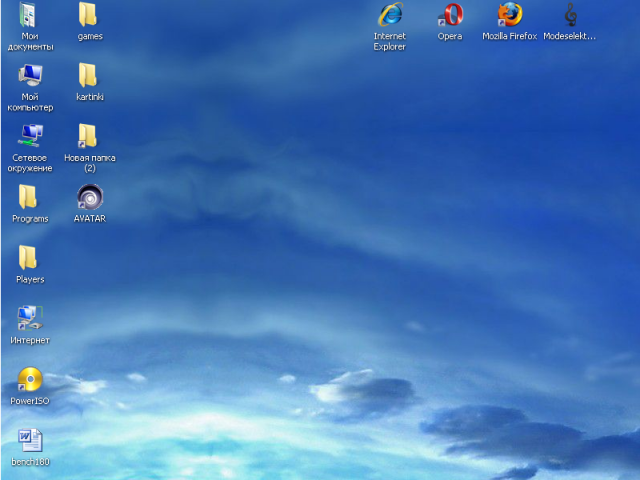Select the Modeselekt treble clef icon

tap(570, 15)
